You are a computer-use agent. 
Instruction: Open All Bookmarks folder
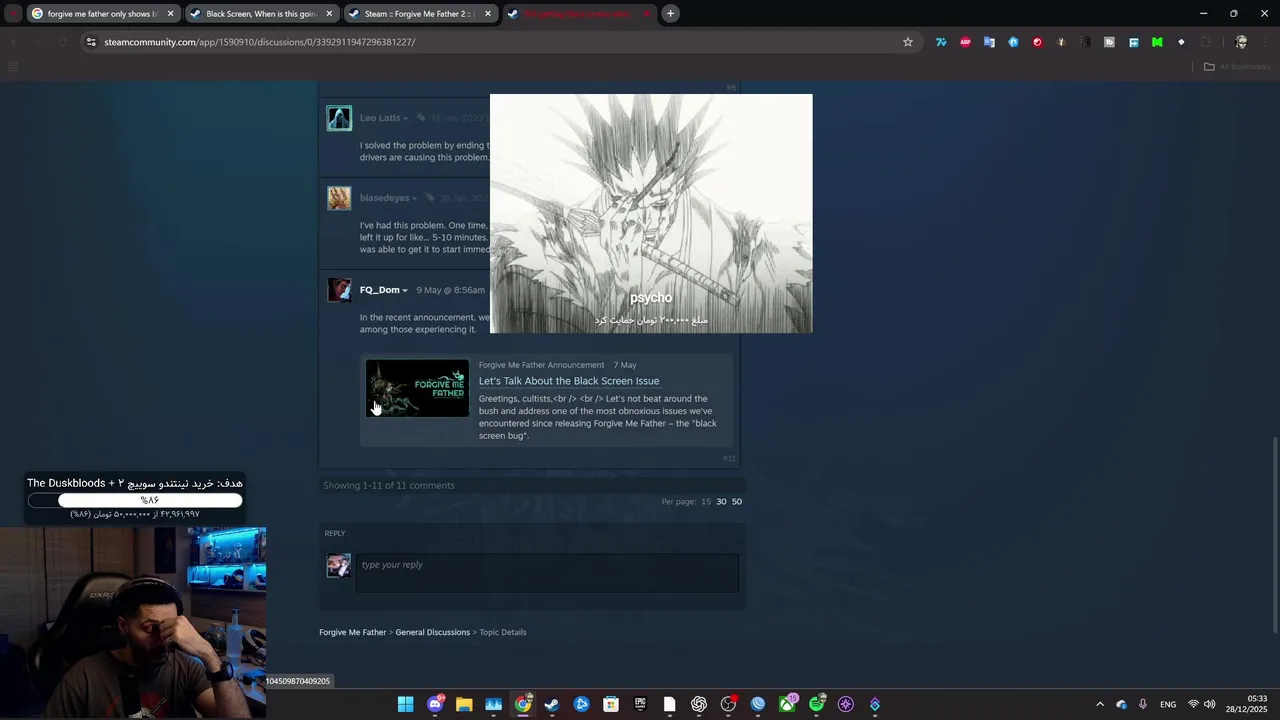pos(1236,67)
